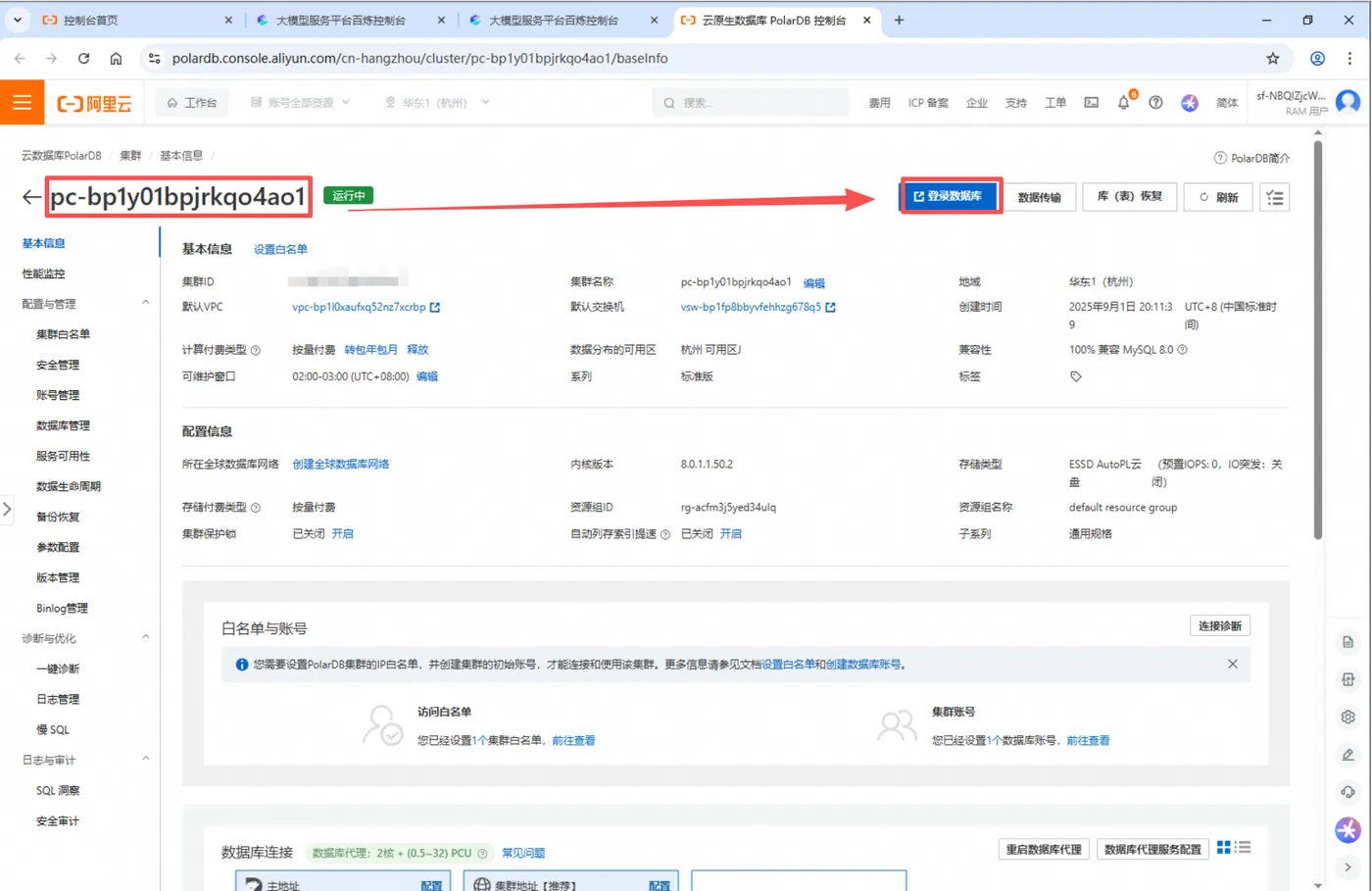
Task: Open the AI assistant icon in top bar
Action: [x=1190, y=102]
